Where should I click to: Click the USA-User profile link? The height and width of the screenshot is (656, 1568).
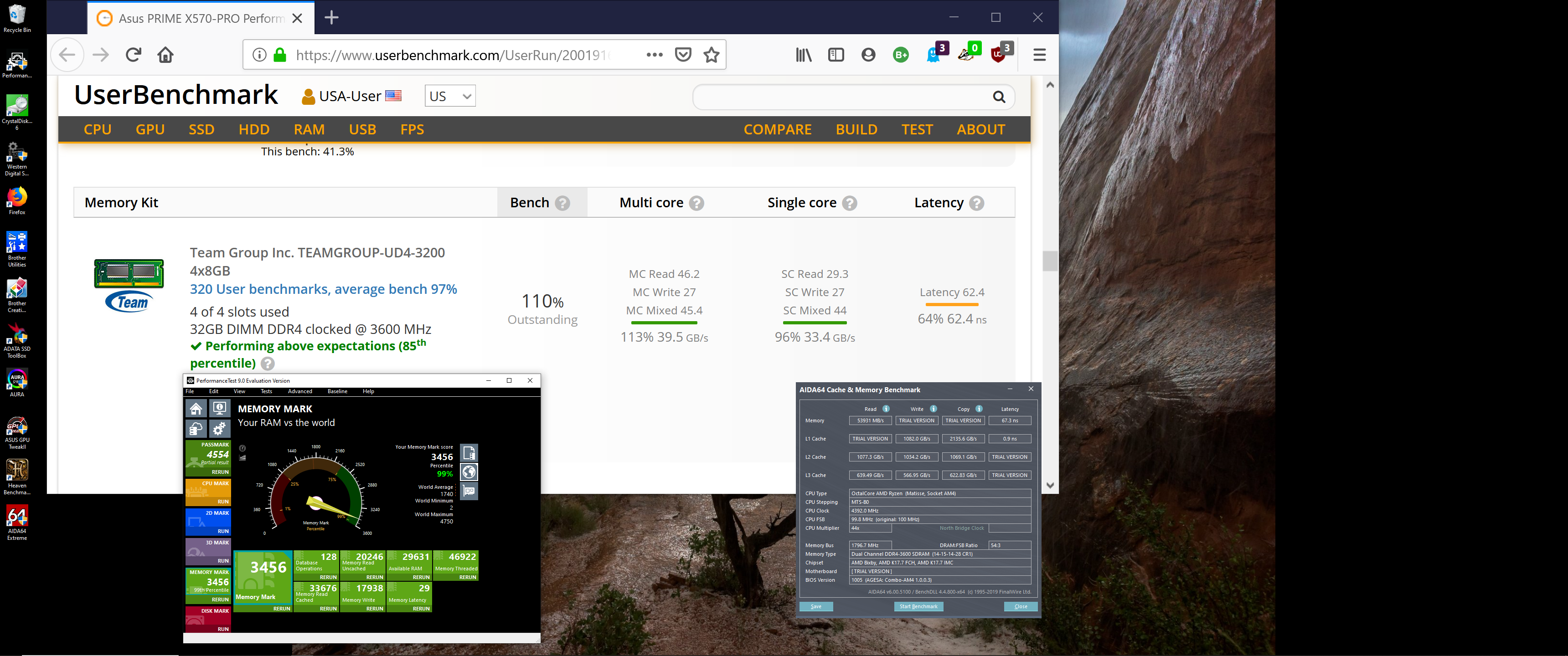point(351,96)
